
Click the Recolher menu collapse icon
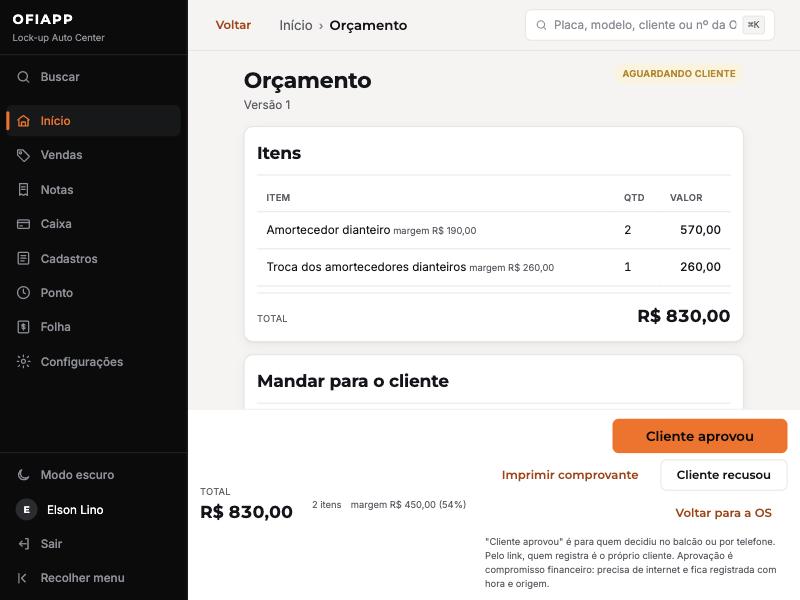tap(22, 578)
